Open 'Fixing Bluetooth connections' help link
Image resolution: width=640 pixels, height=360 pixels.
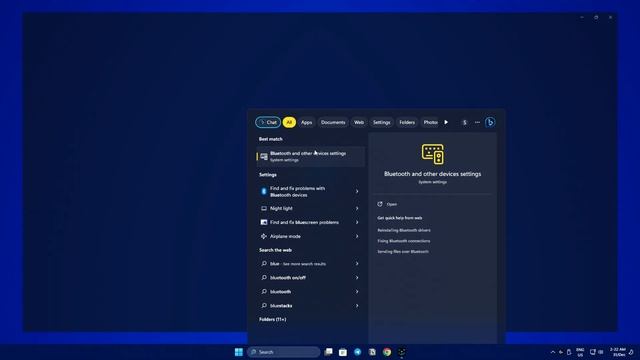tap(403, 241)
